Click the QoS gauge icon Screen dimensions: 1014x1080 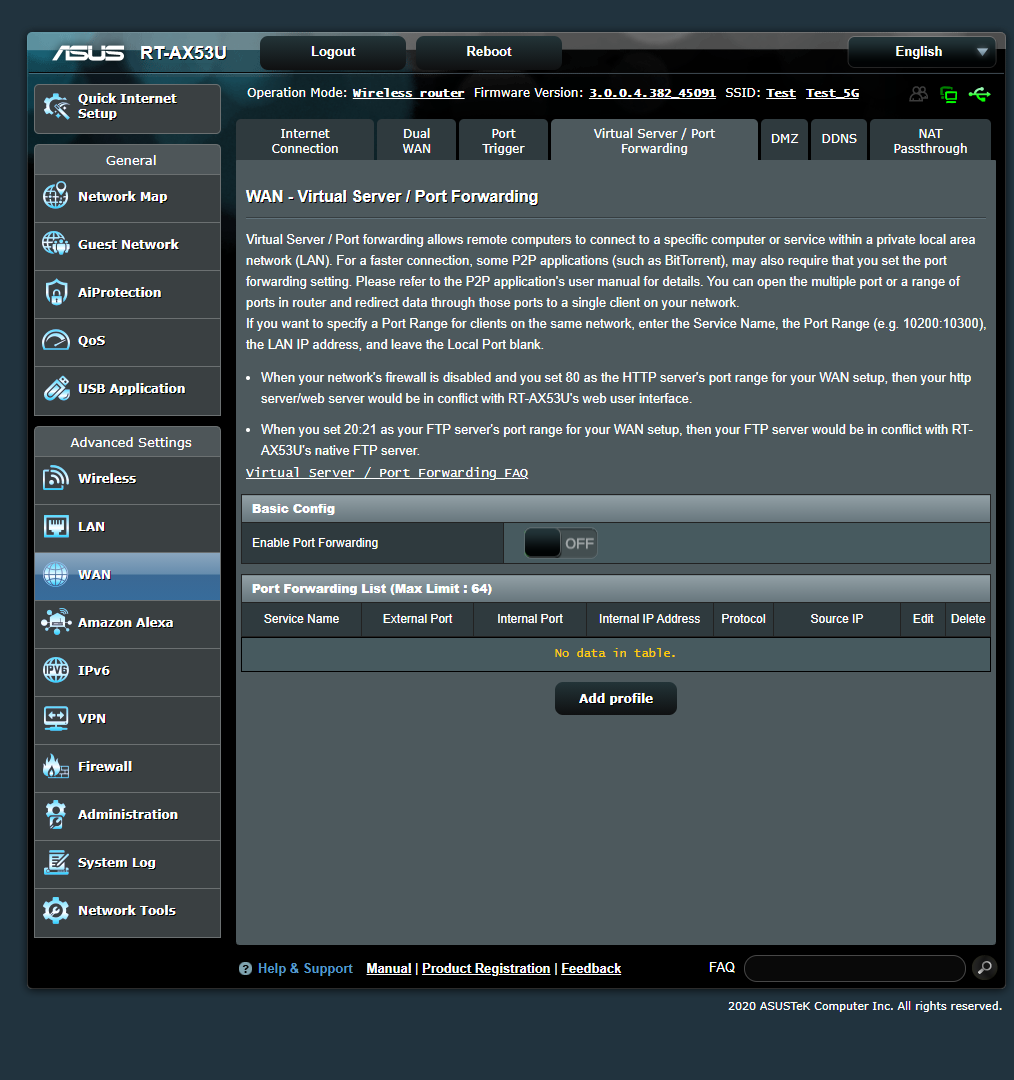56,340
